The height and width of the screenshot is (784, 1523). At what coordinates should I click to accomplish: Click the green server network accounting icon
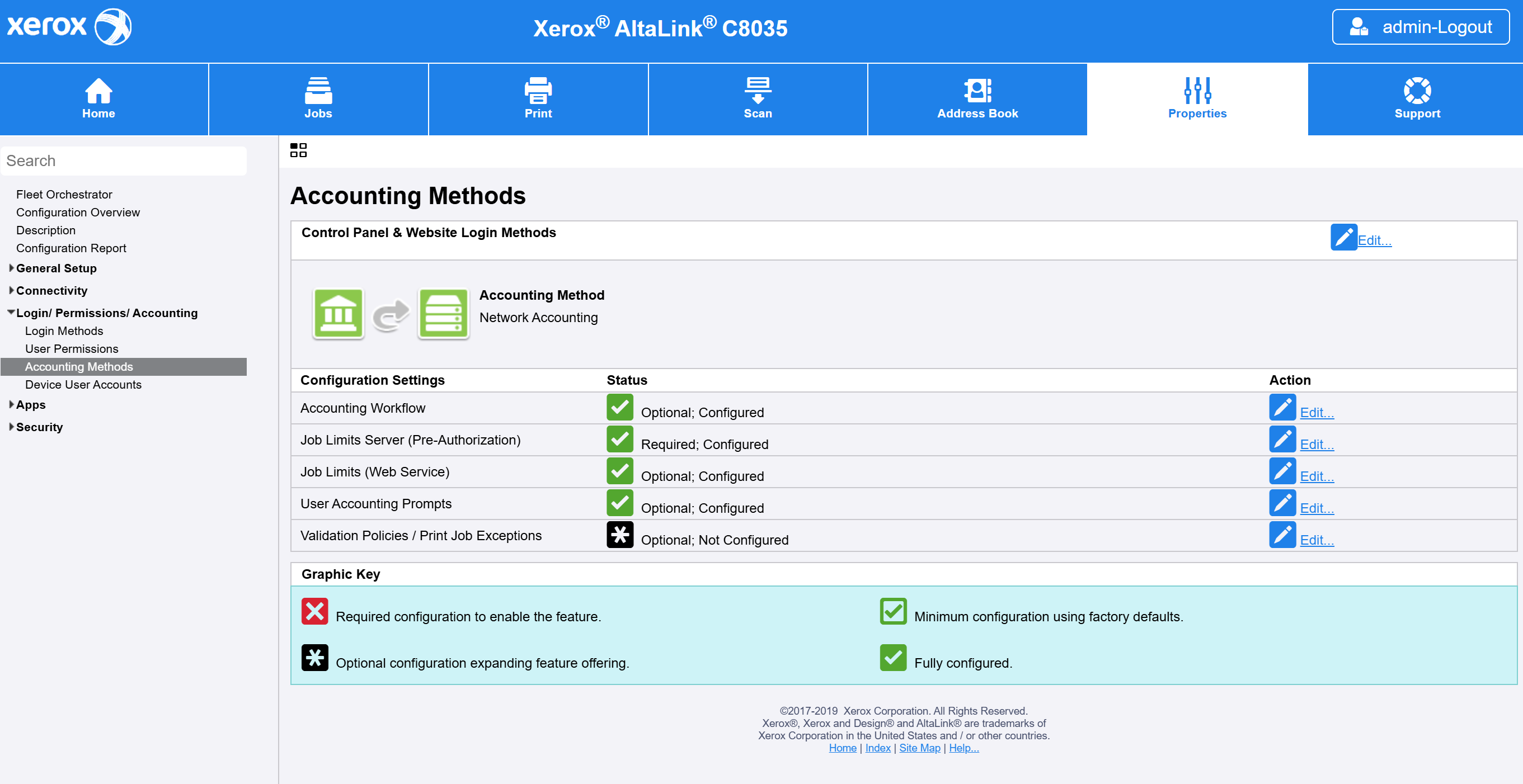444,314
